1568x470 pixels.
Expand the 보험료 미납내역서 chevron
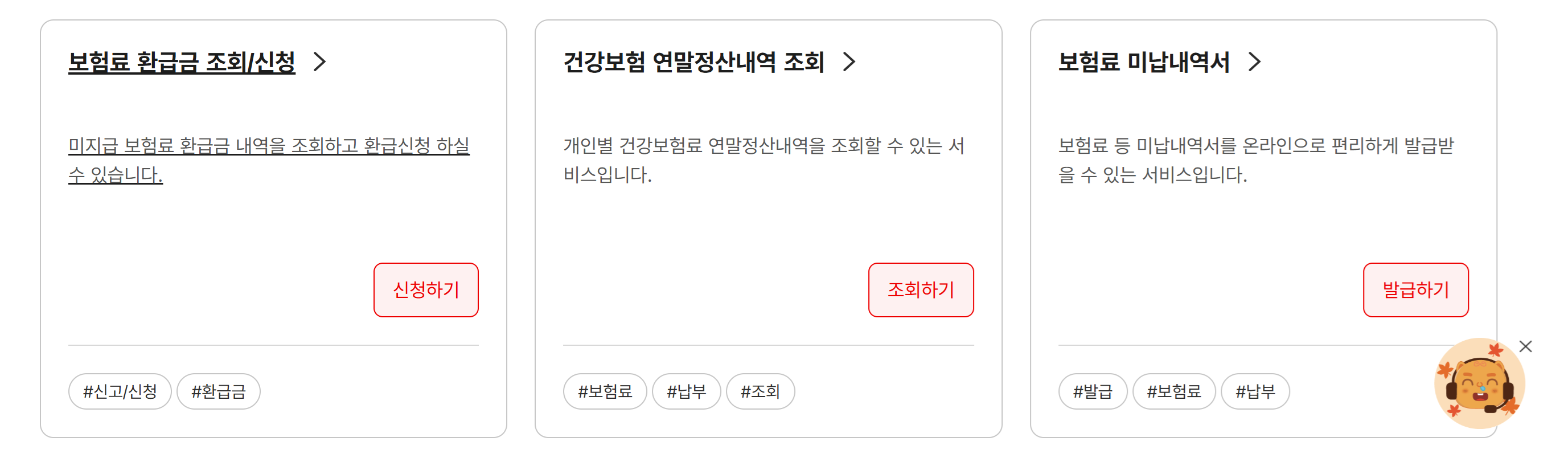[x=1256, y=62]
